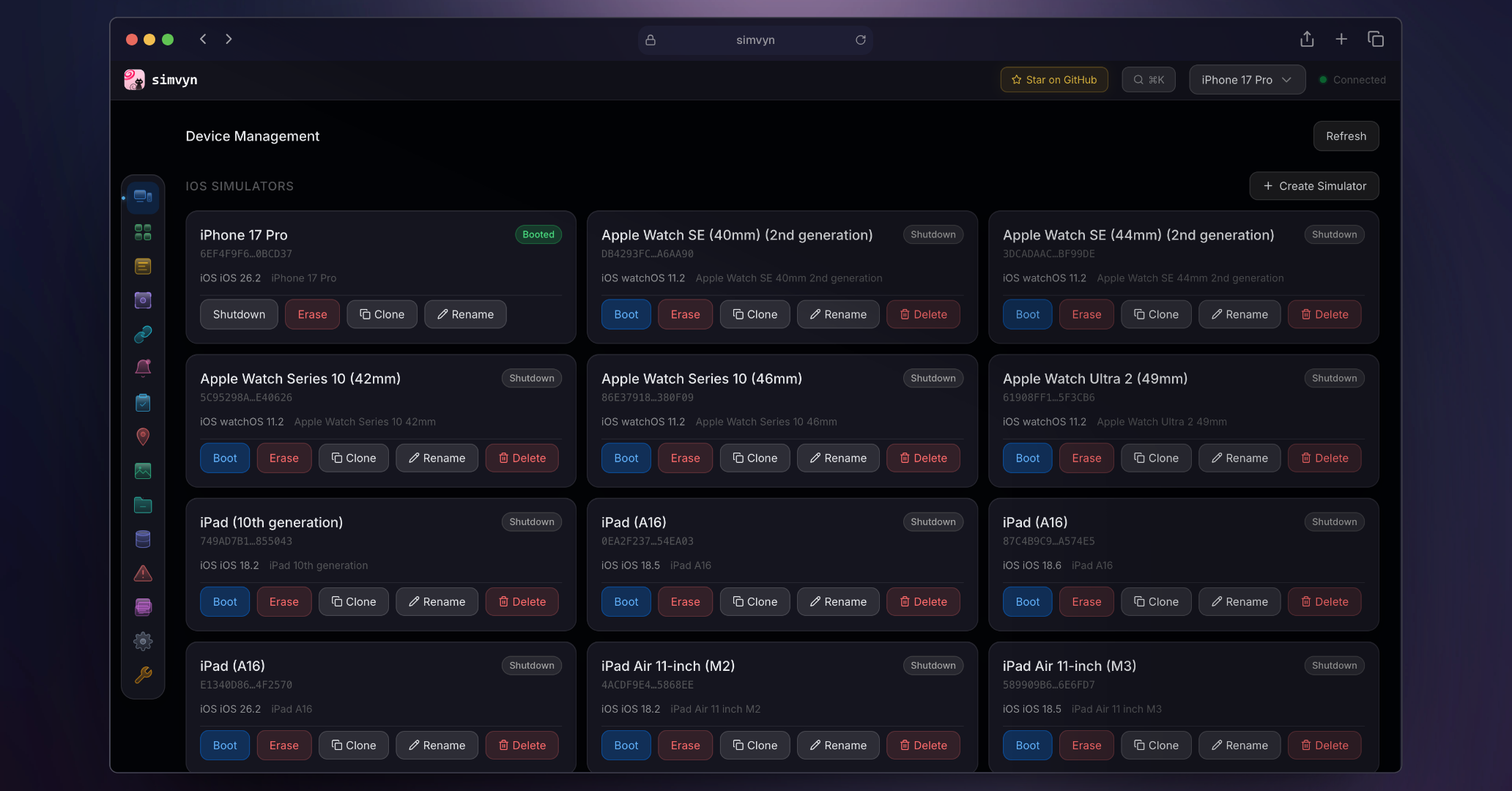Delete Apple Watch Ultra 2 (49mm) simulator

point(1324,458)
